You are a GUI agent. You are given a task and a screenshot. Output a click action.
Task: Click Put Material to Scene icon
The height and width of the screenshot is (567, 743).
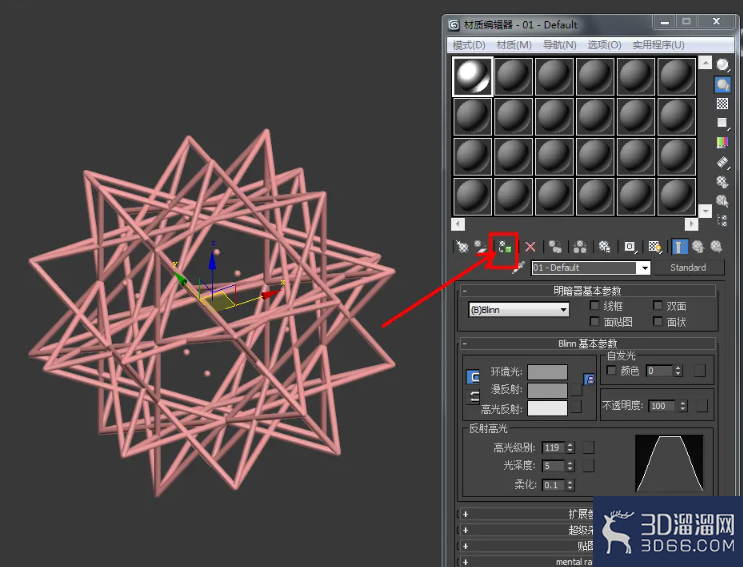(481, 246)
